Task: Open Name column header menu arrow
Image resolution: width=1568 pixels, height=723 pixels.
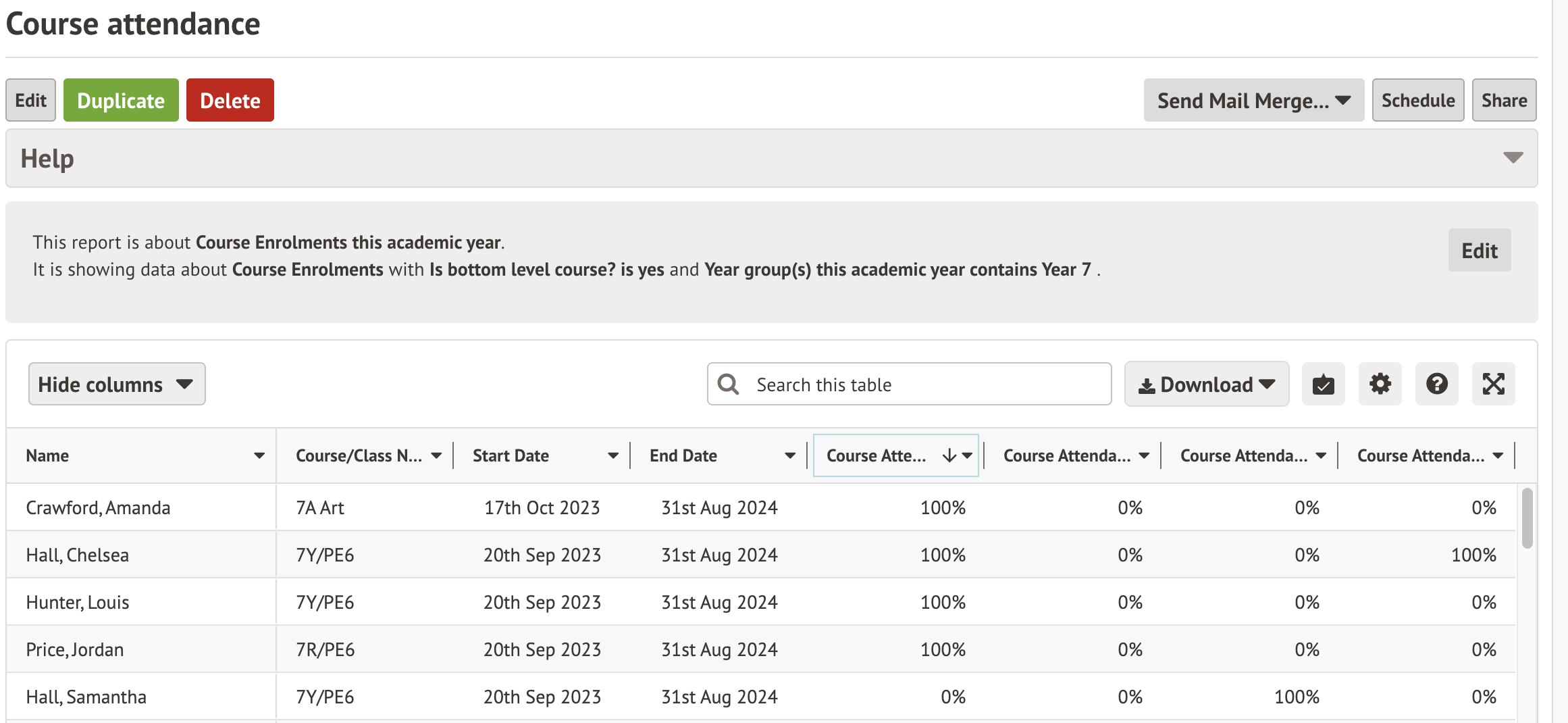Action: coord(259,456)
